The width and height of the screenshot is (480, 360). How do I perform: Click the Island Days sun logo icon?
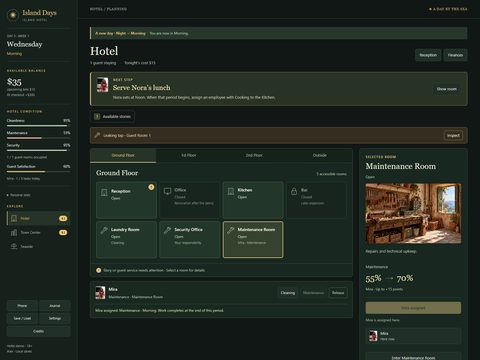[13, 15]
